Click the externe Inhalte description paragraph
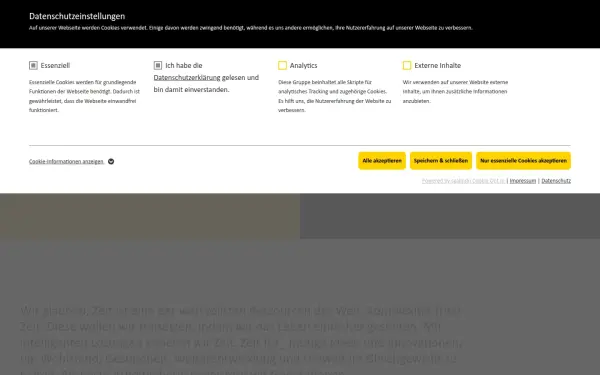Screen dimensions: 600x375 coord(455,91)
